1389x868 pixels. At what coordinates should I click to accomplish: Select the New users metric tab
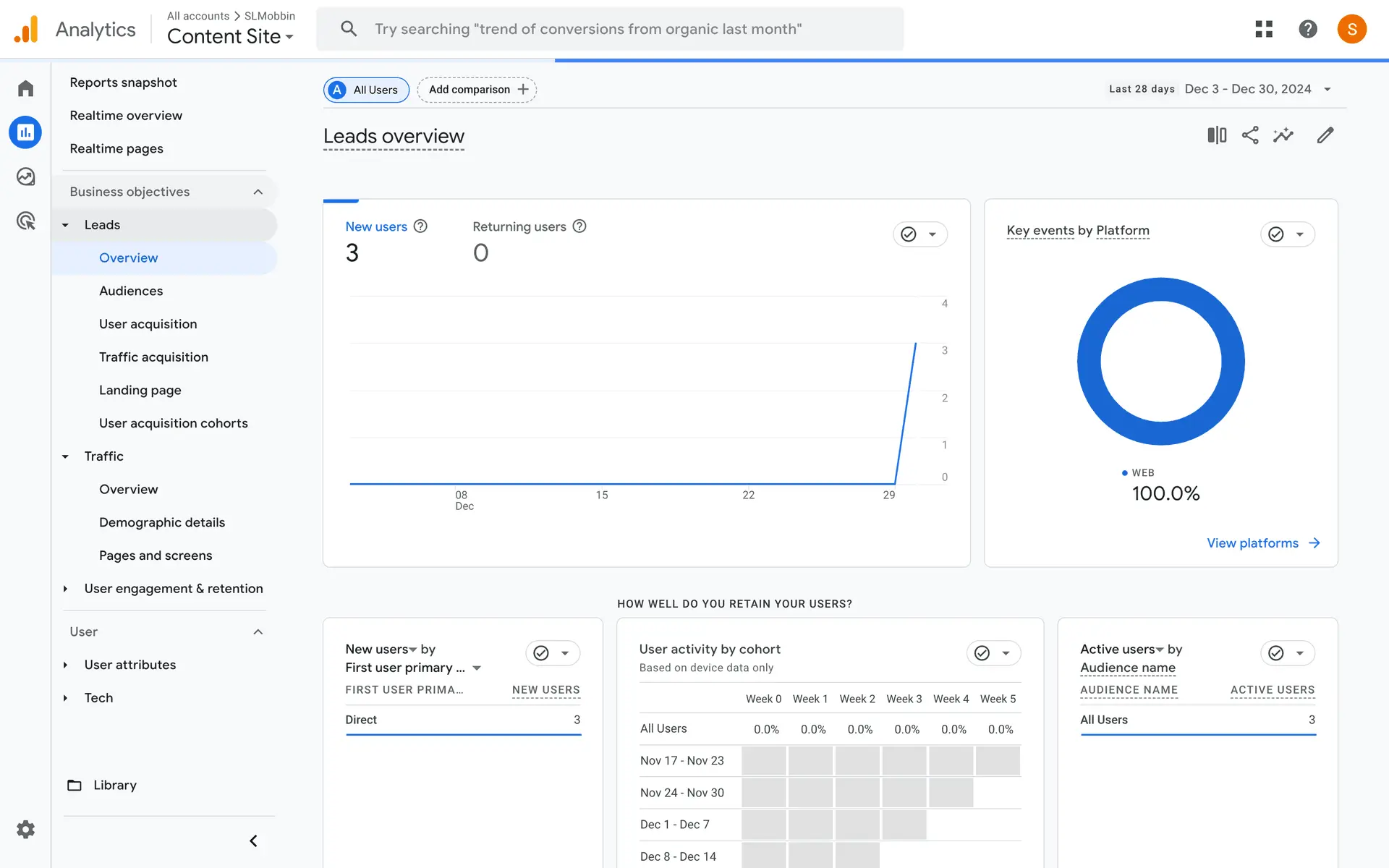point(376,226)
